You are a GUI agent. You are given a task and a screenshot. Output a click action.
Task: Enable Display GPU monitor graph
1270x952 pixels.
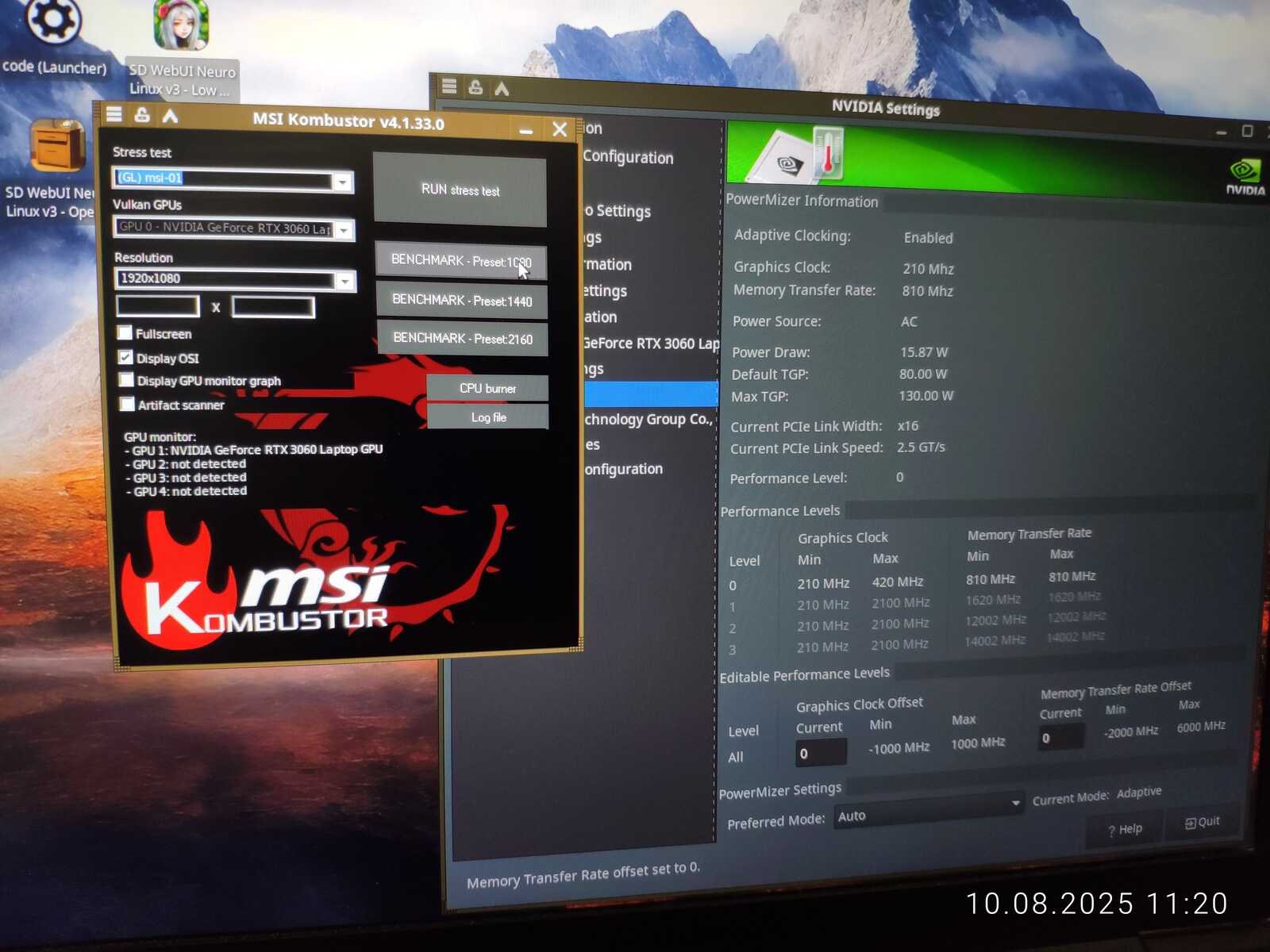[126, 379]
